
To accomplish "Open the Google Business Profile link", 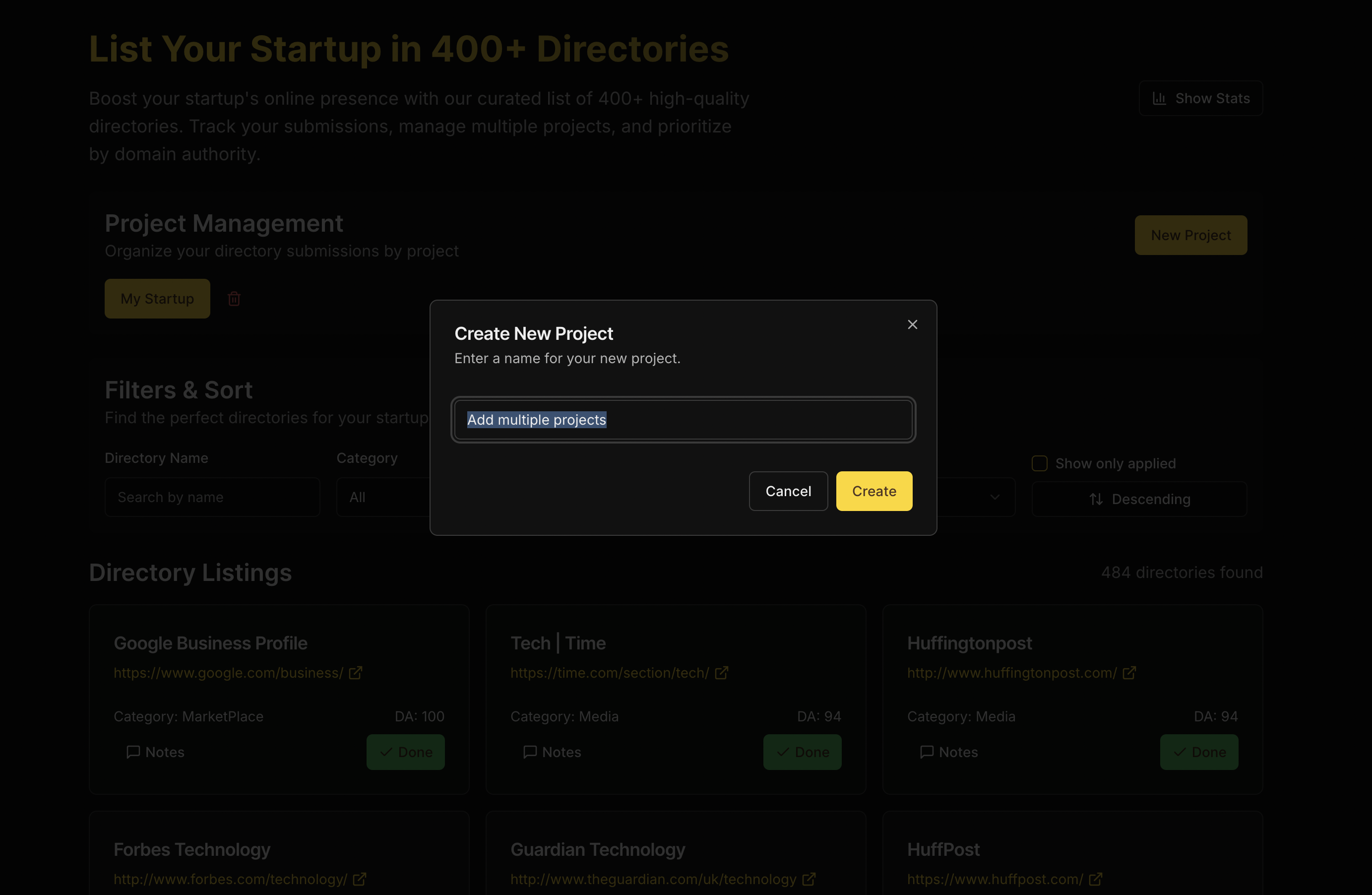I will (228, 673).
